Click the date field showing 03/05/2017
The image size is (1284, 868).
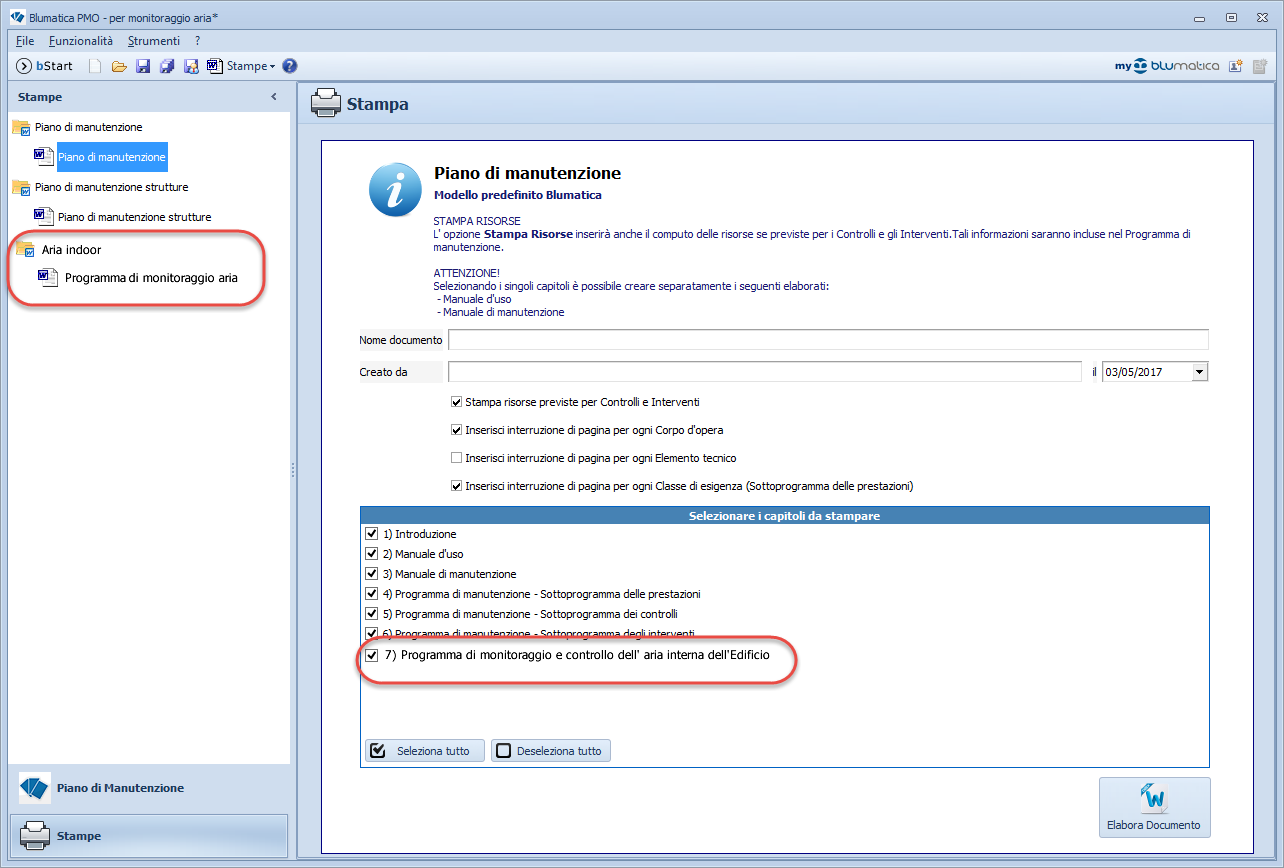point(1146,372)
